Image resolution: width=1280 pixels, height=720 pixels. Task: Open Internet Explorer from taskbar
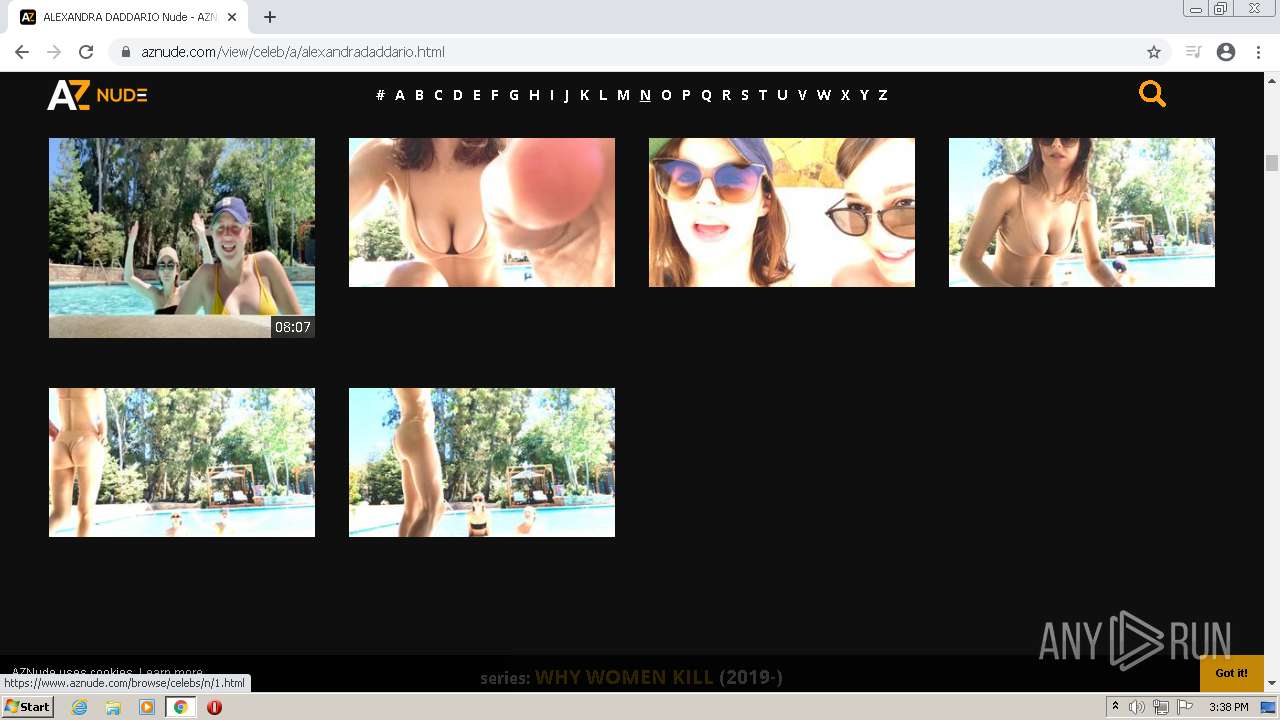[x=79, y=707]
